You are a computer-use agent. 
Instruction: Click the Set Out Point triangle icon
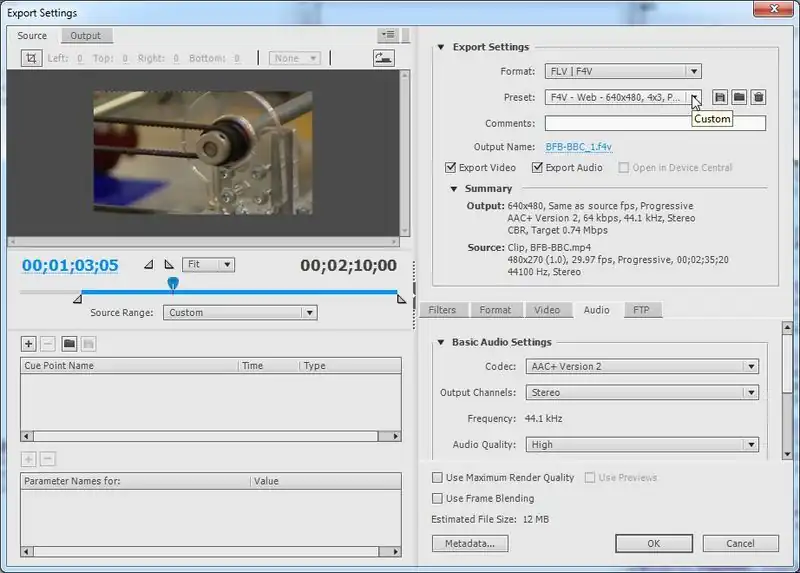(x=169, y=265)
